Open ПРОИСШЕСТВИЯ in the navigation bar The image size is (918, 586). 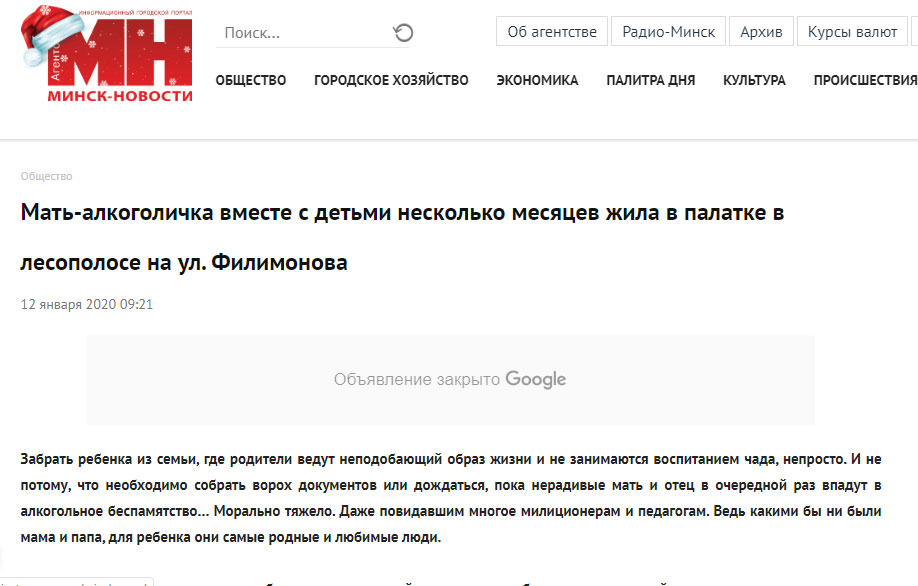tap(864, 80)
